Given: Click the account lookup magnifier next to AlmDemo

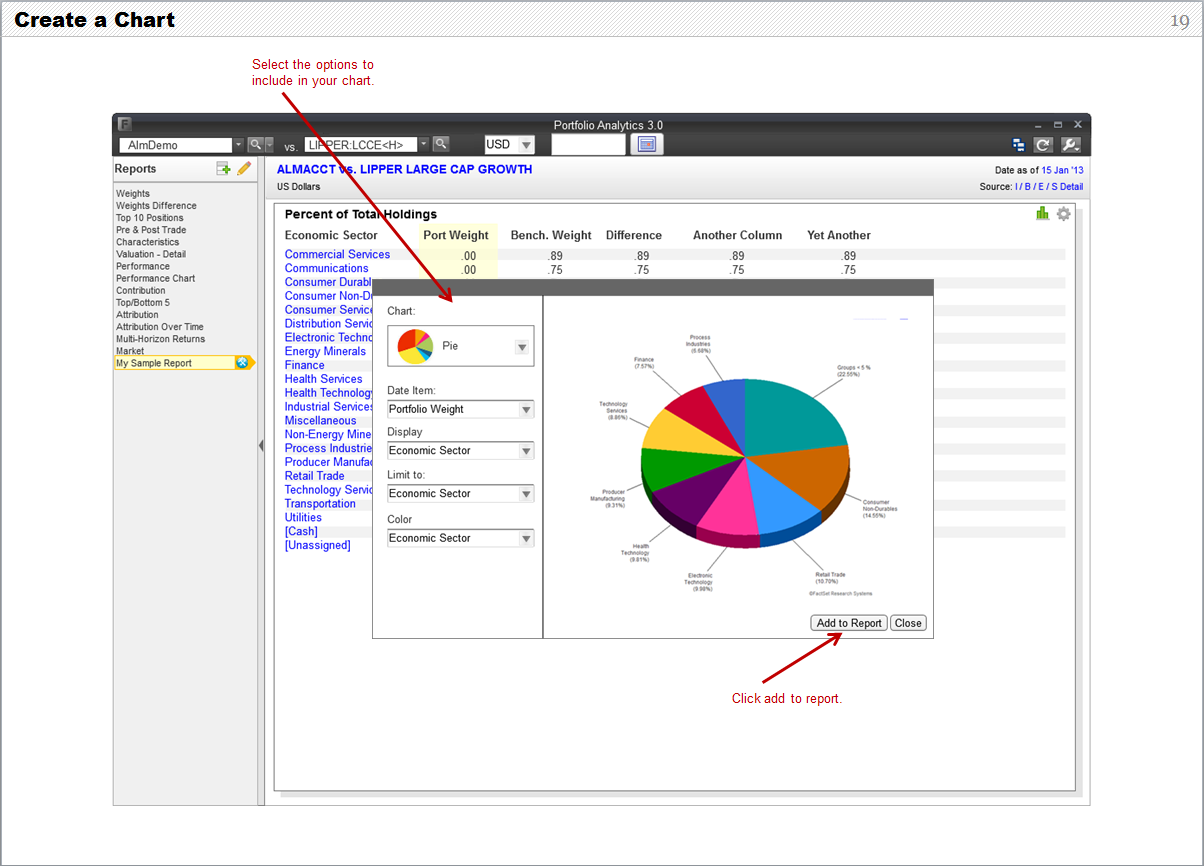Looking at the screenshot, I should (x=255, y=145).
